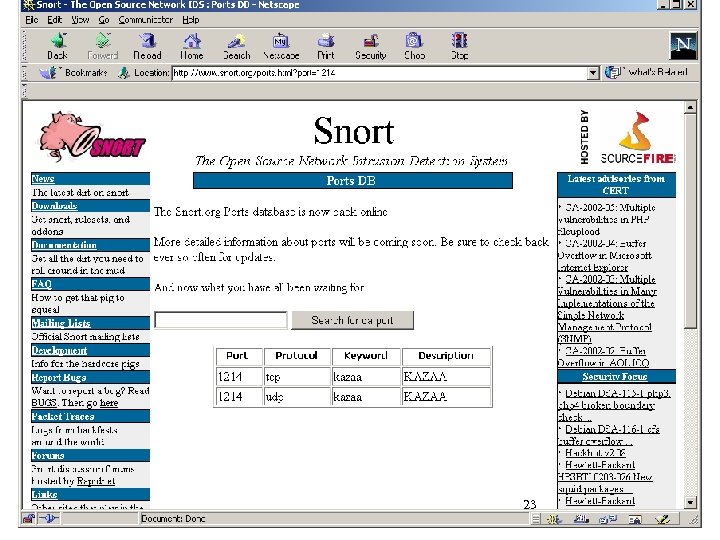
Task: Open the Downloads sidebar link
Action: (54, 206)
